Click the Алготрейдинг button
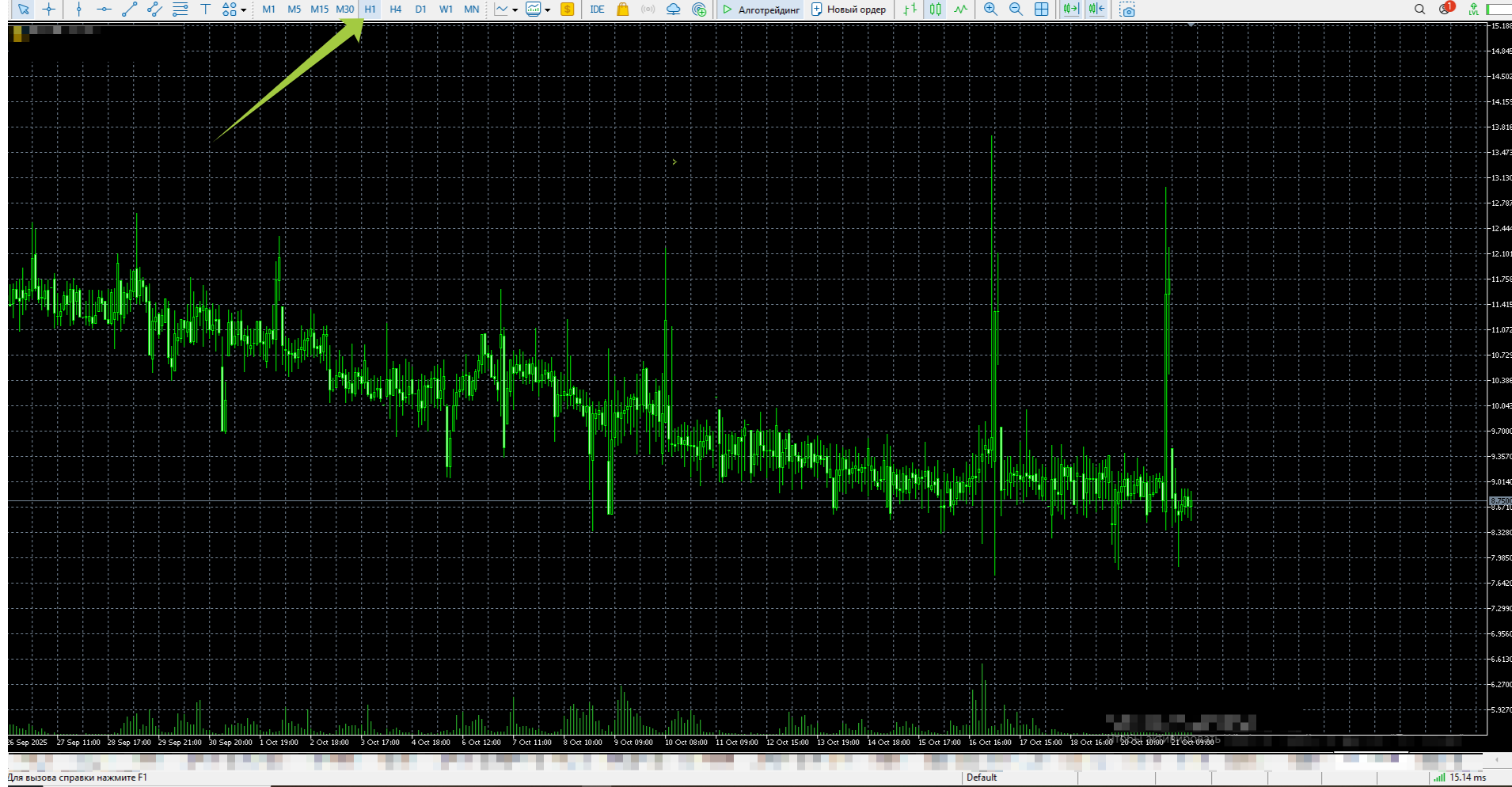1512x787 pixels. [x=760, y=10]
